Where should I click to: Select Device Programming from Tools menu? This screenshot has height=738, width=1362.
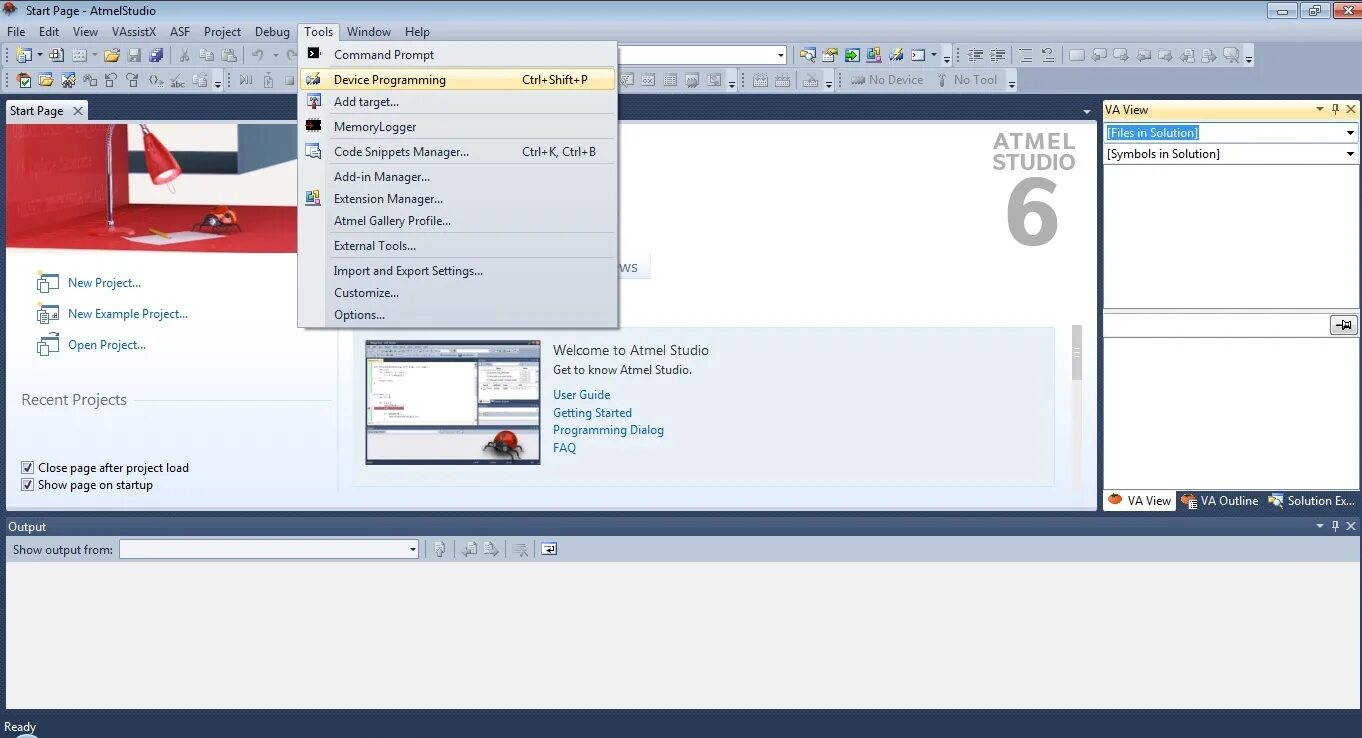[458, 79]
